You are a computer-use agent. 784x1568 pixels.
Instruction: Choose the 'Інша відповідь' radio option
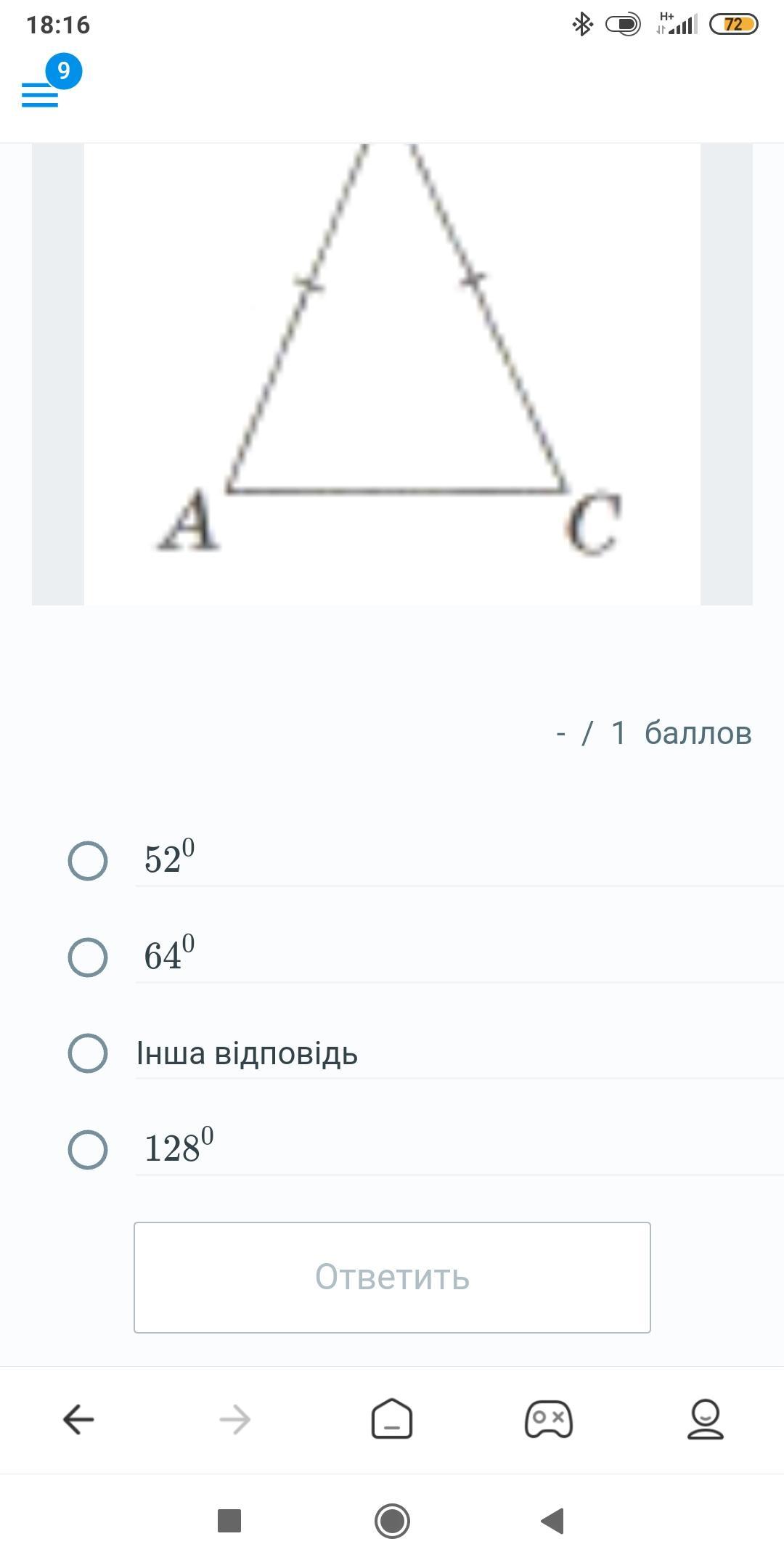[88, 1053]
